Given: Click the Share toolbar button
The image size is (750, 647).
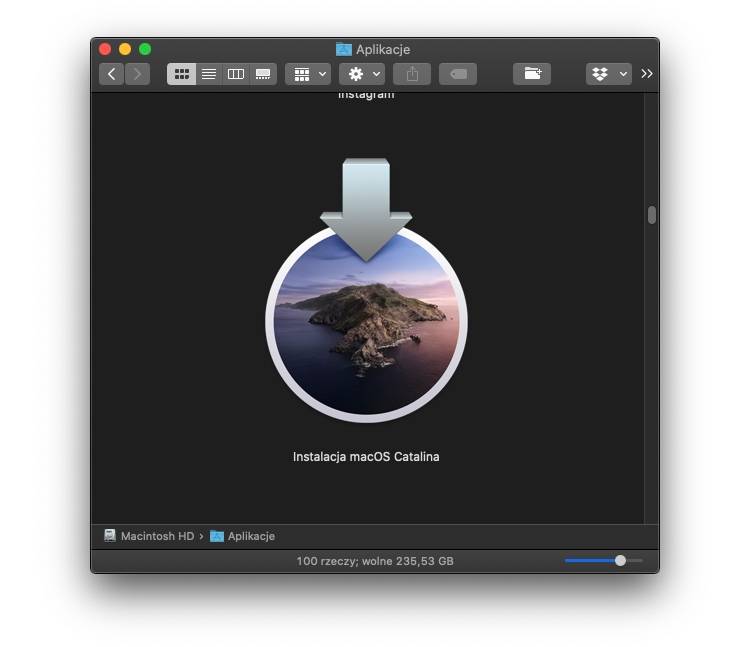Looking at the screenshot, I should pos(412,74).
